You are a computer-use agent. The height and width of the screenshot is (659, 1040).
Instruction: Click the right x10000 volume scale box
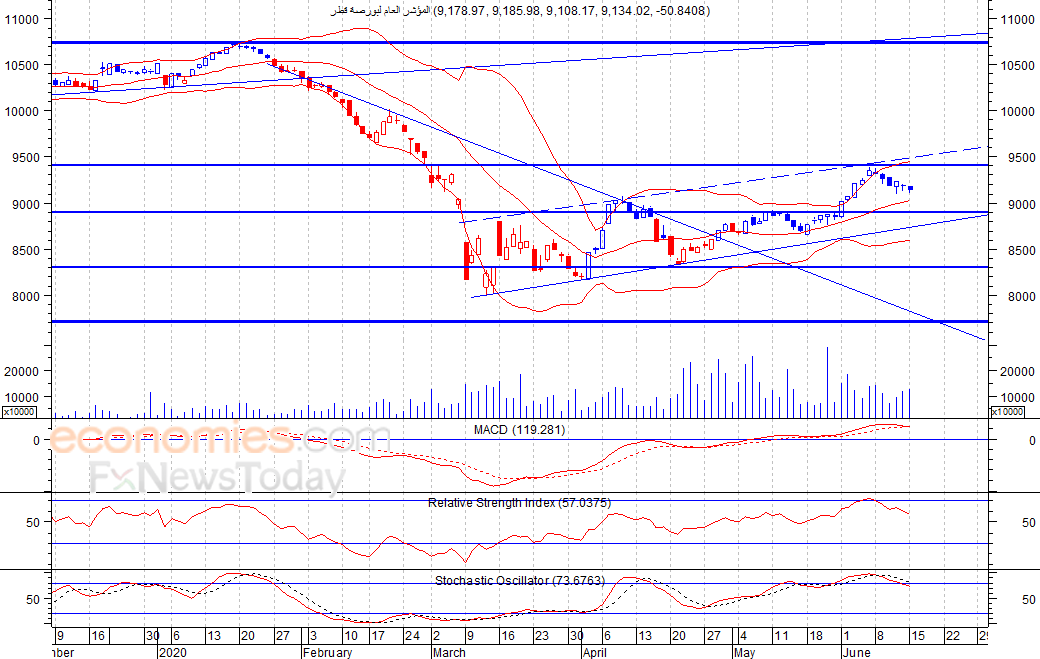(x=1007, y=412)
